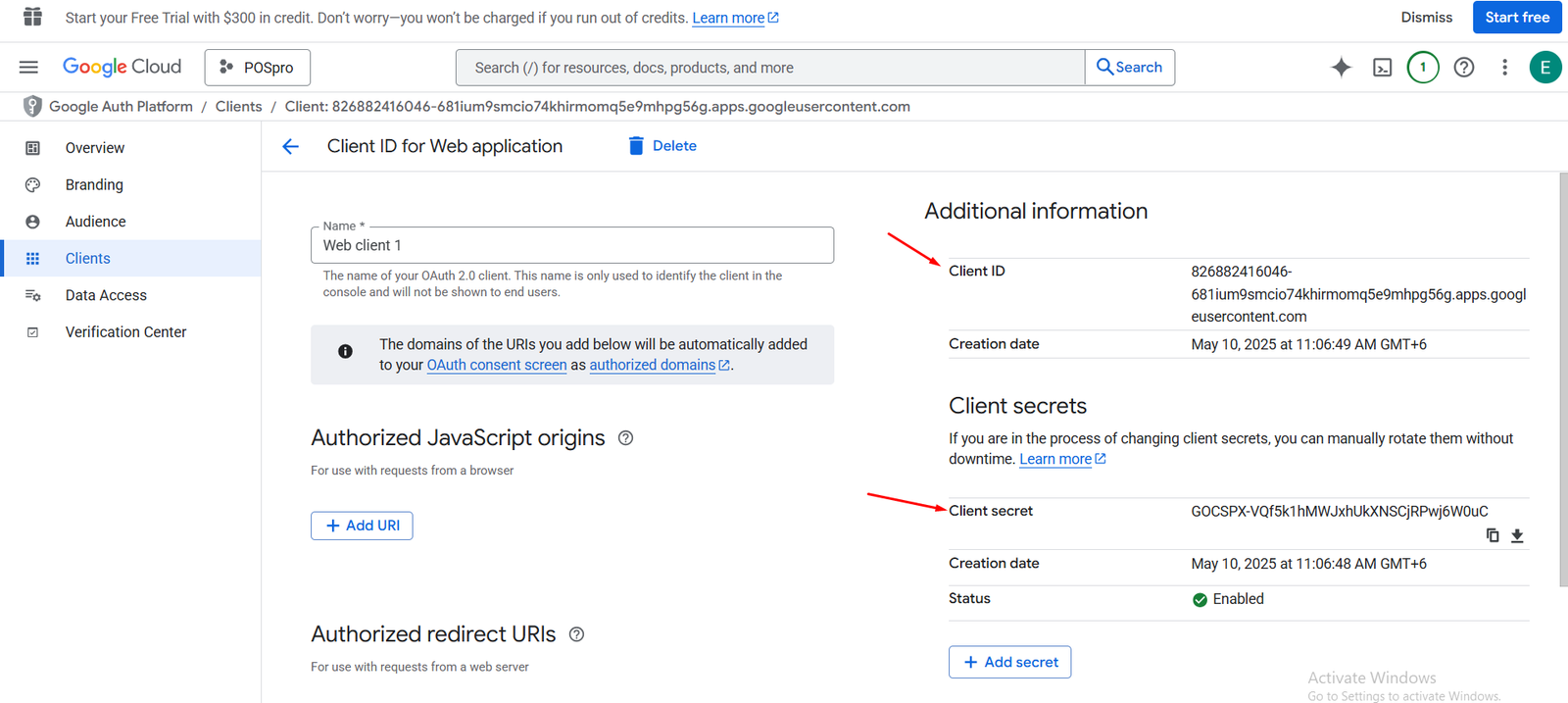Download the client secret JSON
Screen dimensions: 1568x703
click(1517, 535)
